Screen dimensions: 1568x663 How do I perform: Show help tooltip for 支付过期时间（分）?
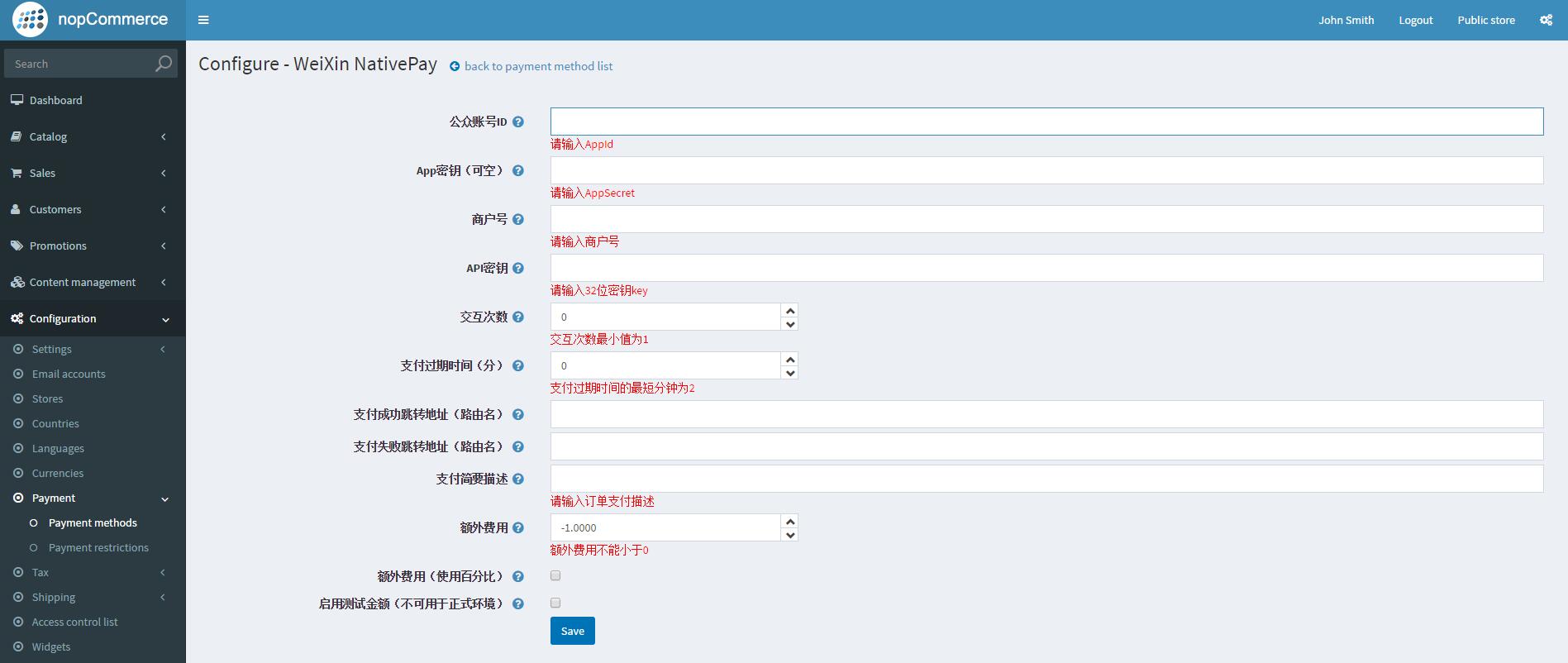tap(518, 365)
